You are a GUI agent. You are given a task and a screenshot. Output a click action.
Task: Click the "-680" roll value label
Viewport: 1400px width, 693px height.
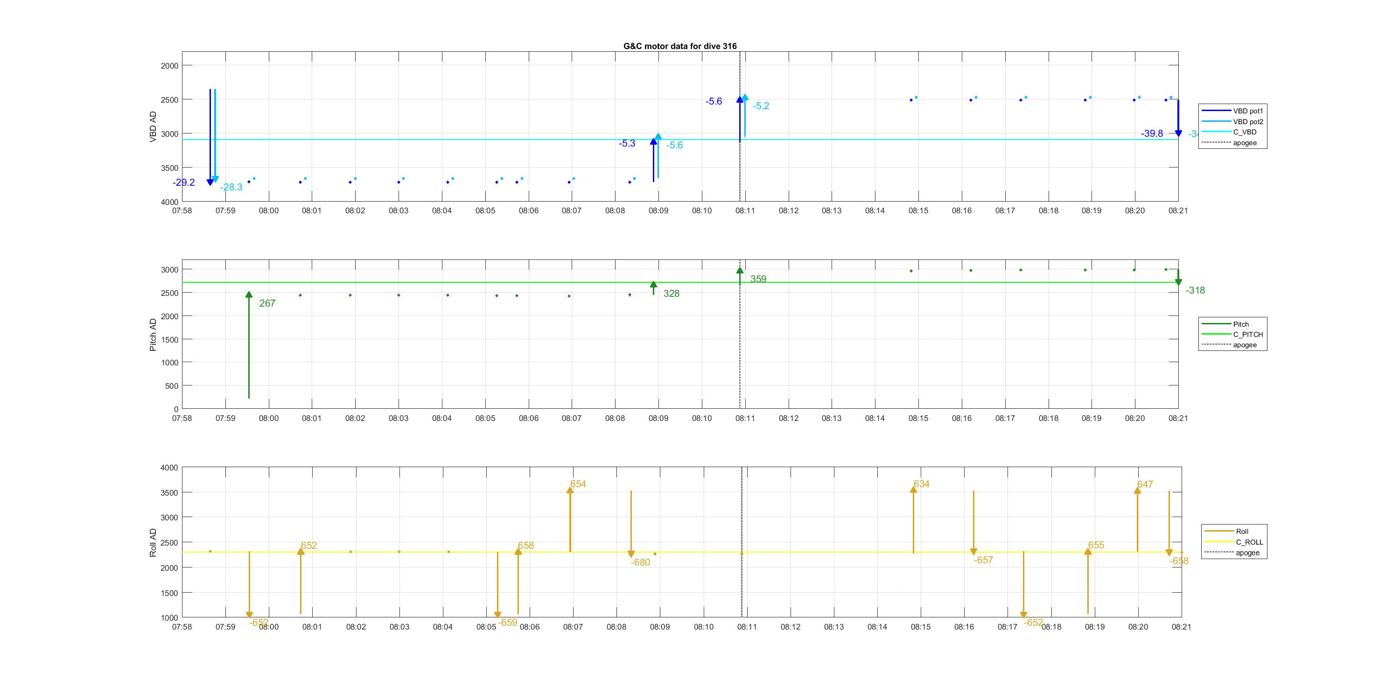pyautogui.click(x=640, y=563)
